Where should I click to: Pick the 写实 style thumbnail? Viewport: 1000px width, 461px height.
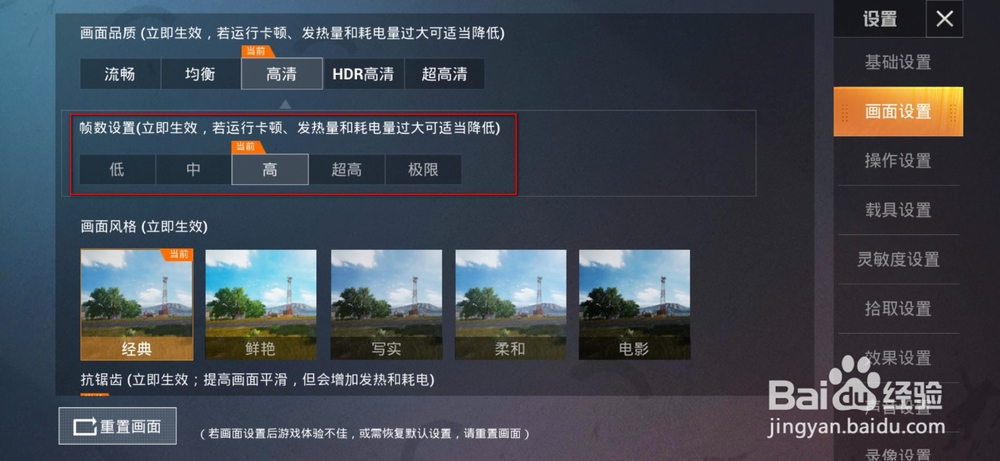tap(386, 304)
